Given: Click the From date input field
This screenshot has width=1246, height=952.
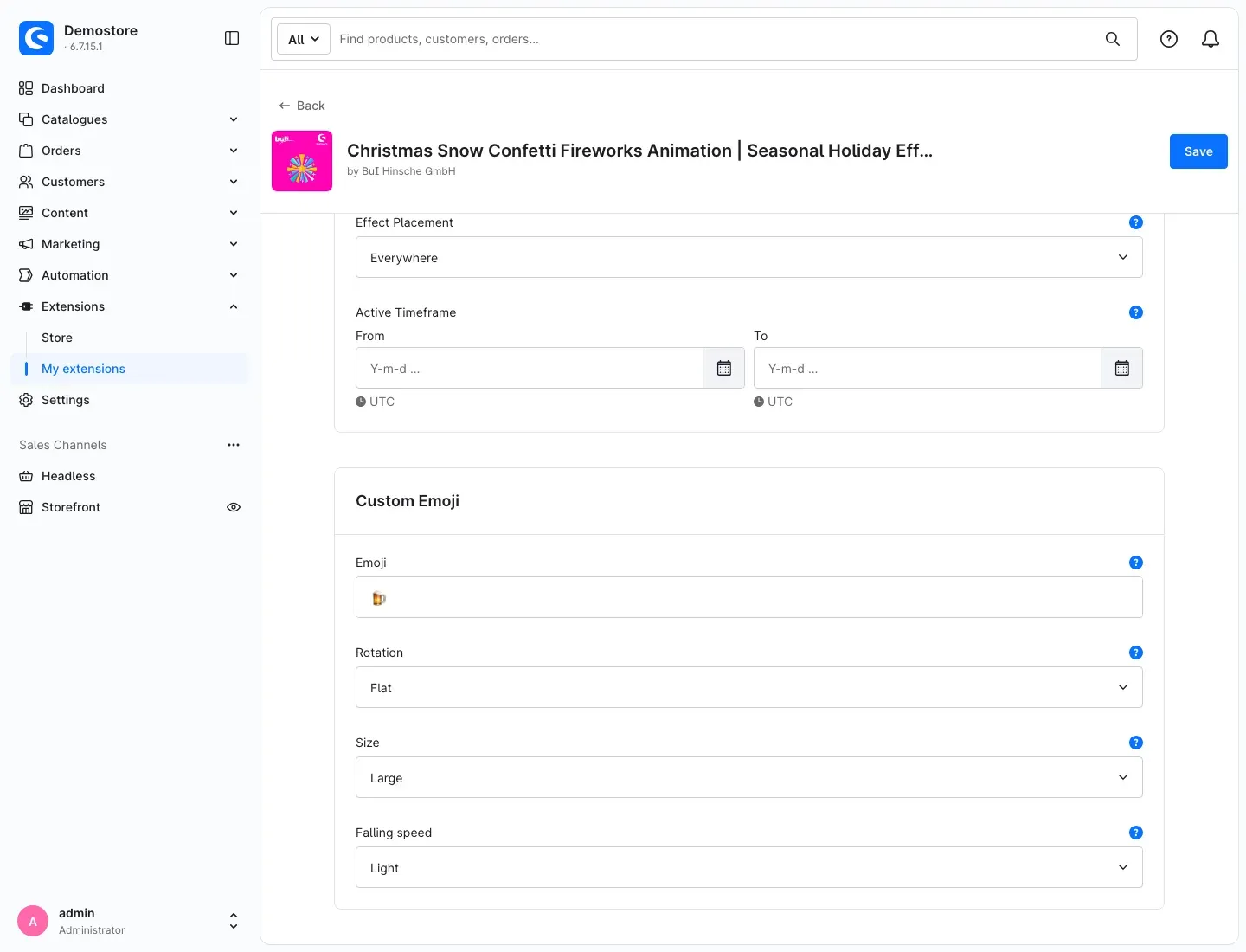Looking at the screenshot, I should (x=530, y=368).
